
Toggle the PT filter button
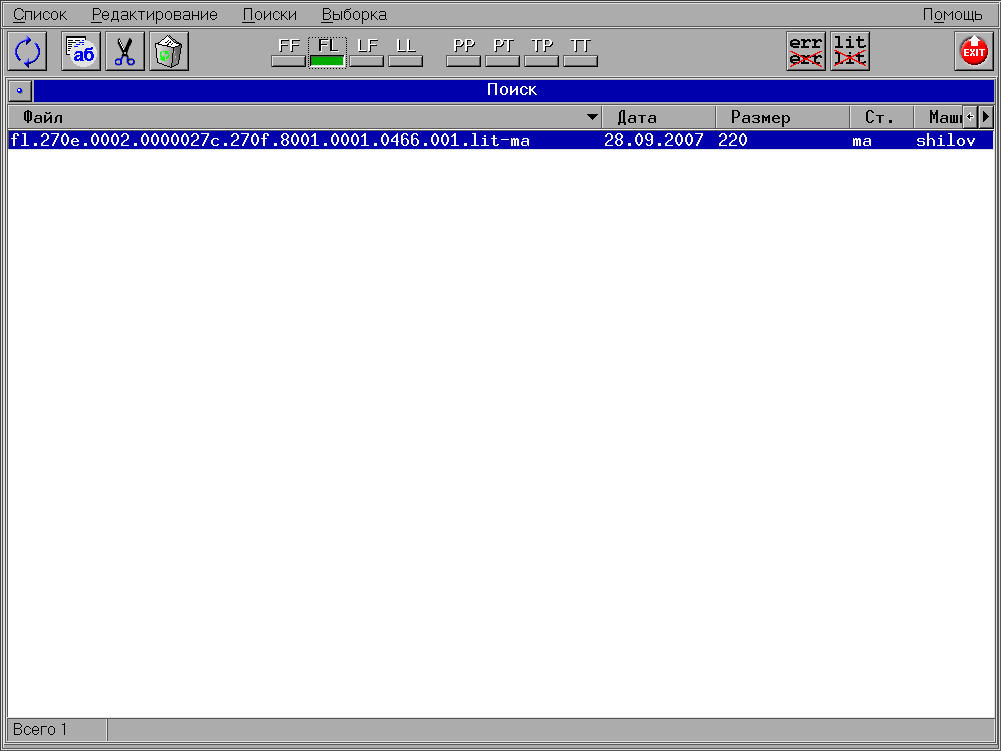pos(502,52)
